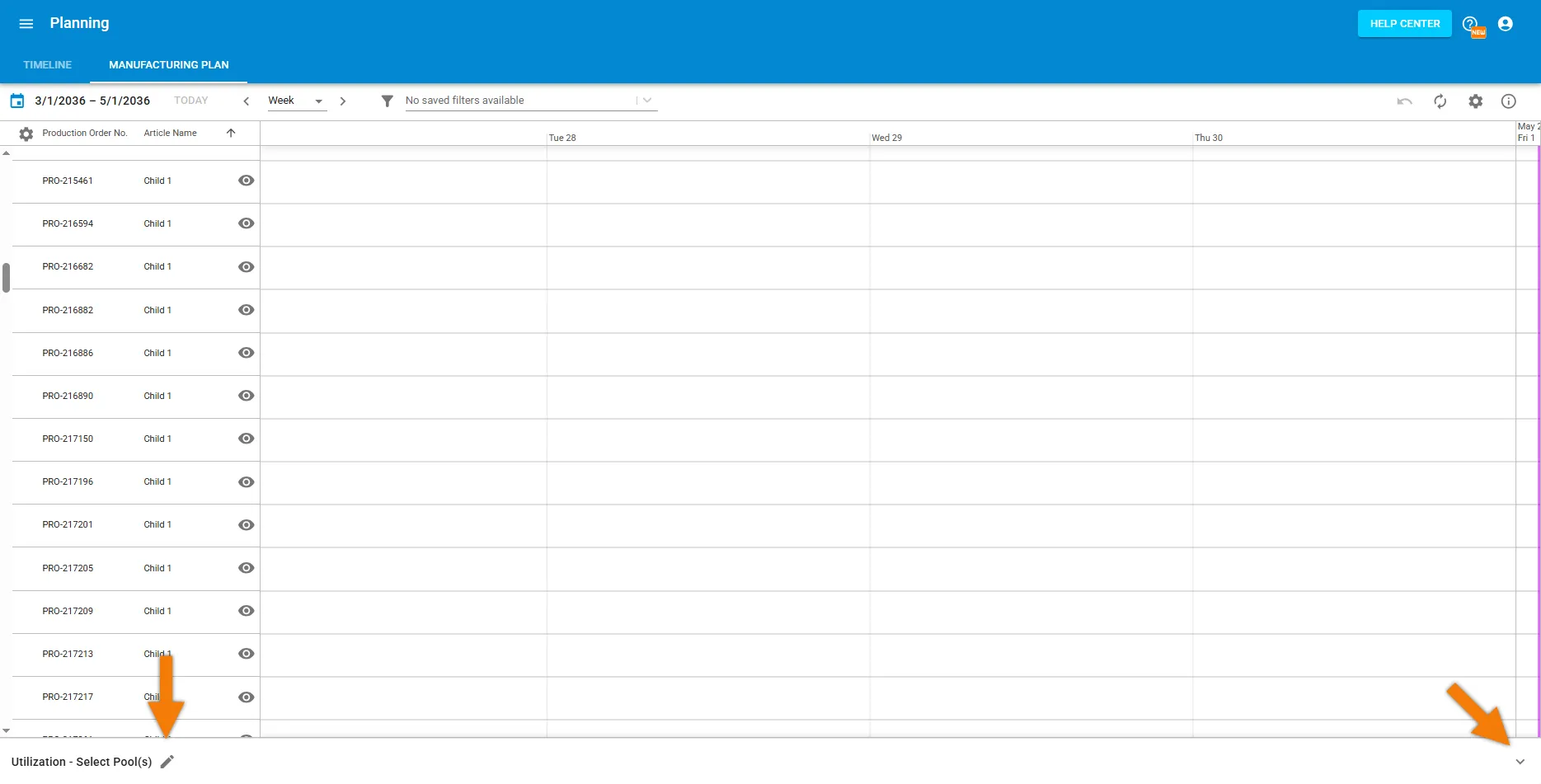Select the Manufacturing Plan tab
The image size is (1541, 784).
click(169, 65)
